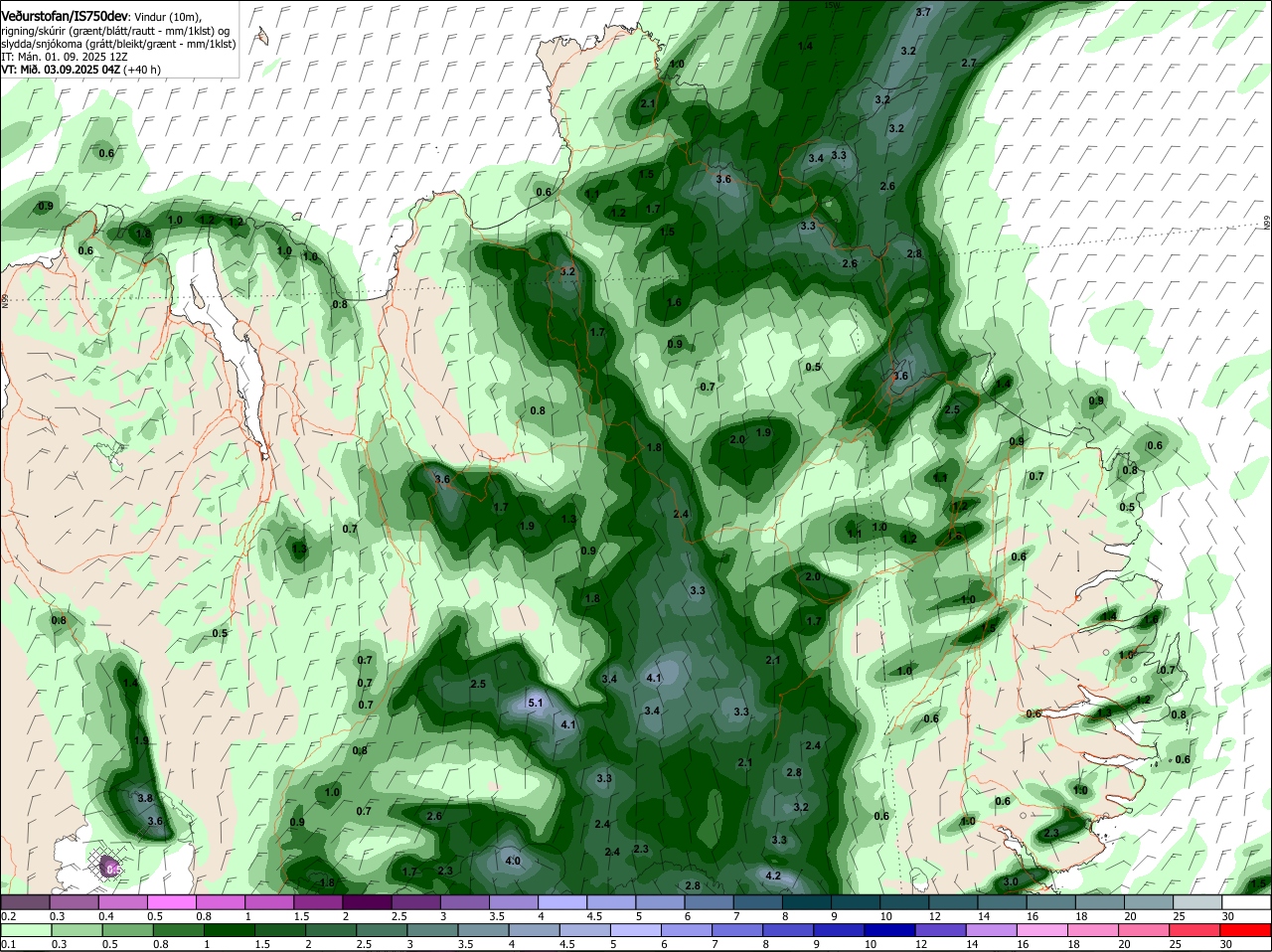Viewport: 1272px width, 952px height.
Task: Pick the dark purple 2 snow legend swatch
Action: (x=367, y=902)
